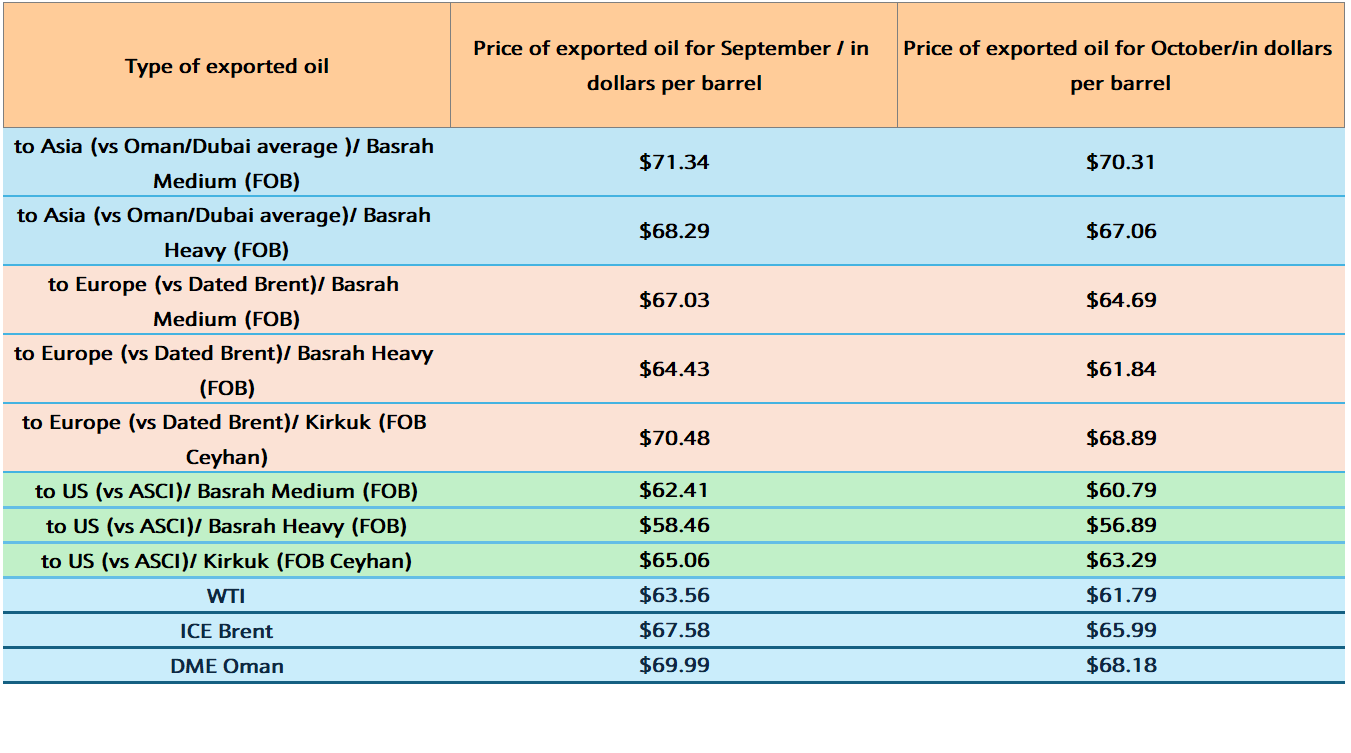Click the US Basrah Medium (FOB) row label
Screen dimensions: 1351x753
click(226, 491)
